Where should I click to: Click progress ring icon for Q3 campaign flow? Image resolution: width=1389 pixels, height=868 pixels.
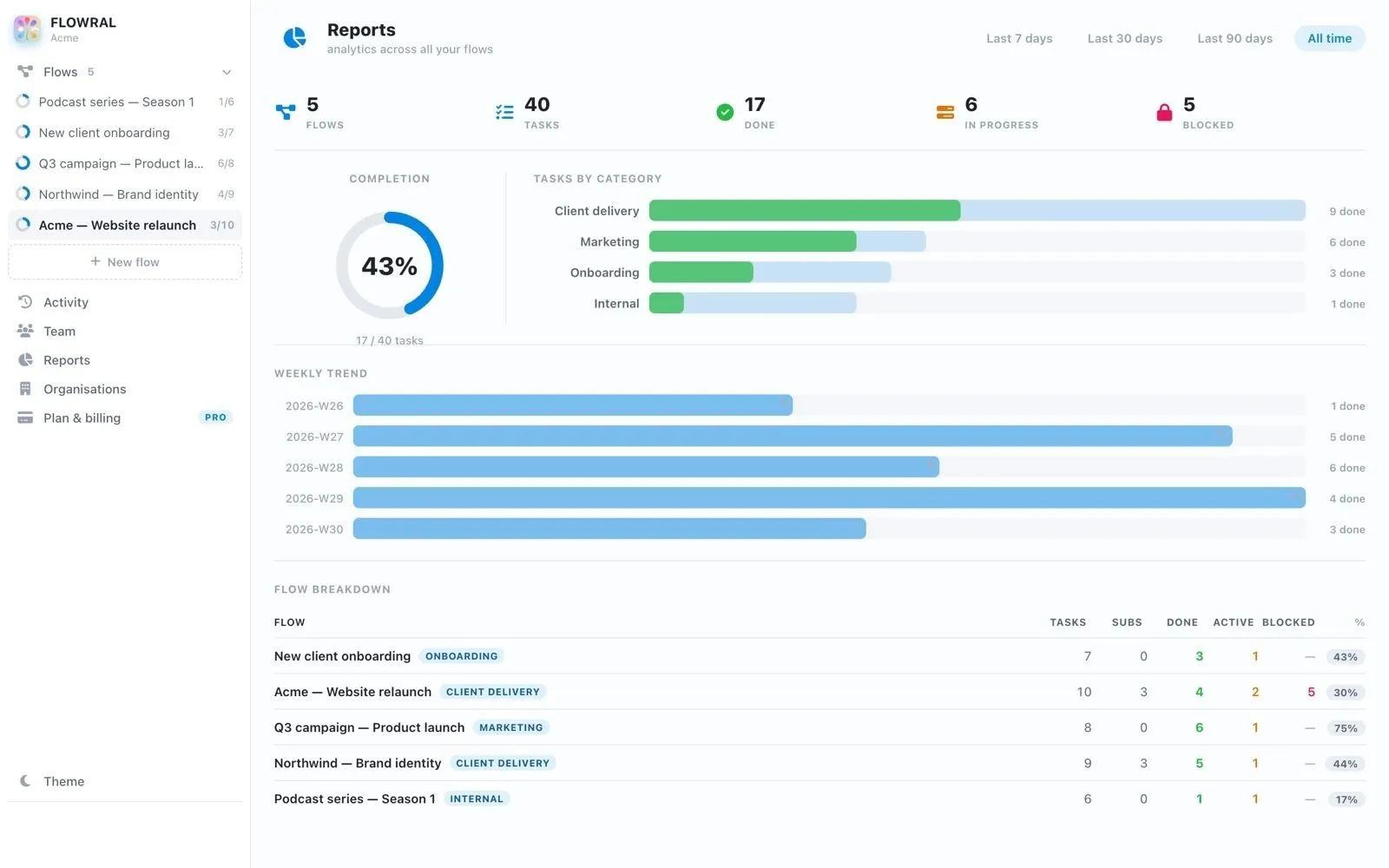click(23, 163)
